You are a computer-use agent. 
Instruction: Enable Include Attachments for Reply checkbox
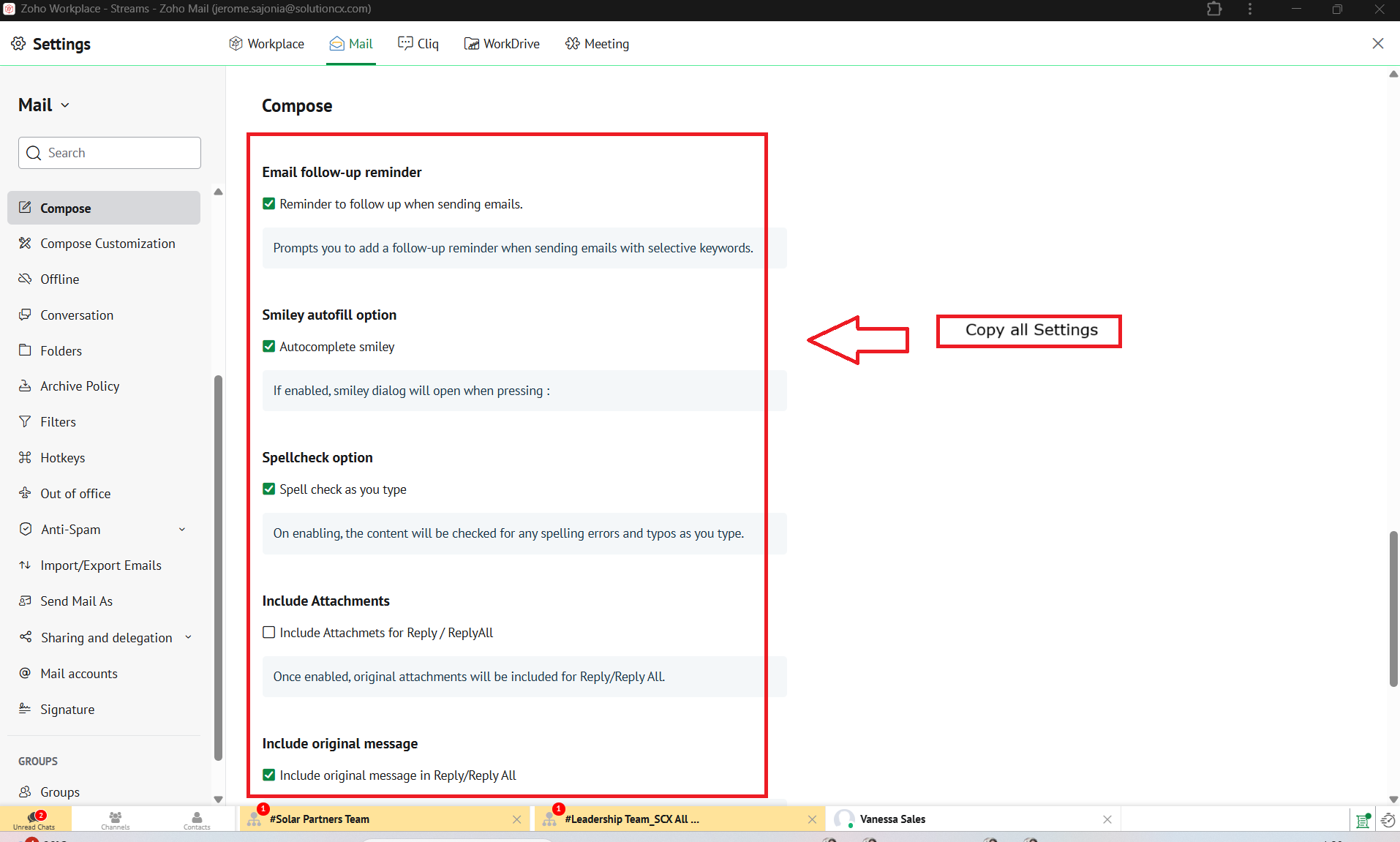click(x=268, y=633)
